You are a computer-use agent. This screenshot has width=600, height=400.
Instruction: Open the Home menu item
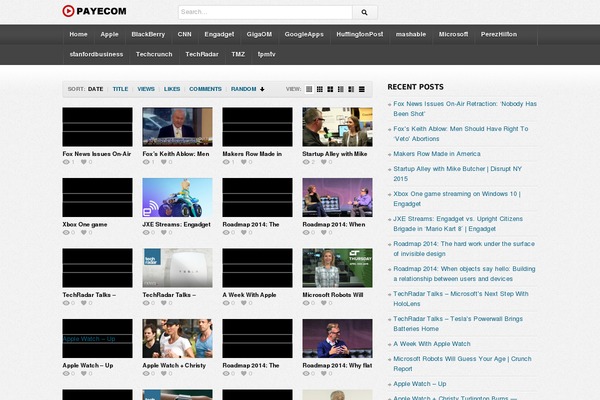(x=78, y=34)
